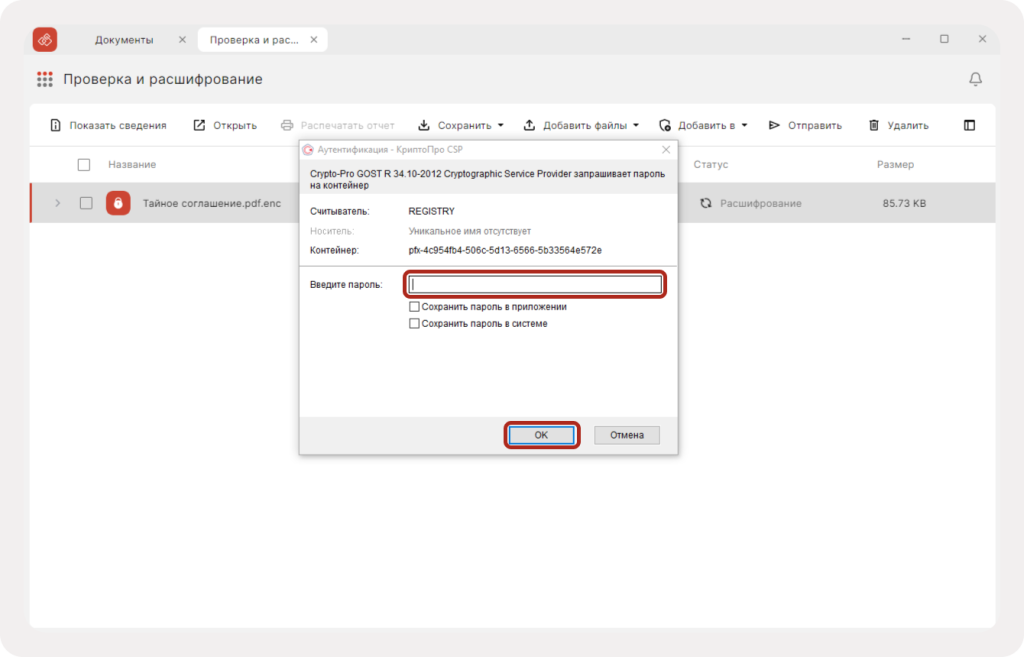Click the Save download icon
1024x657 pixels.
tap(424, 125)
